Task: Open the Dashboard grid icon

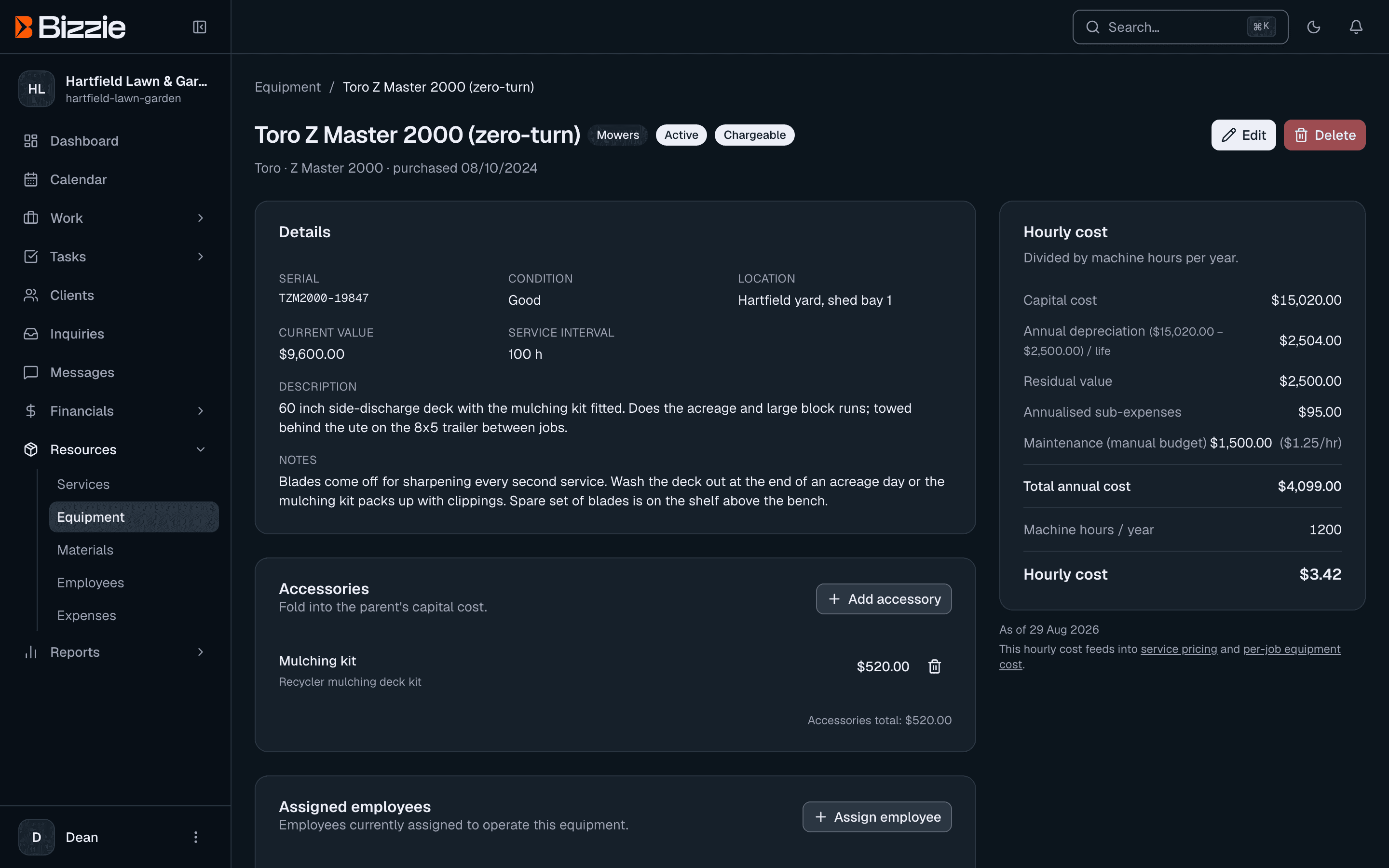Action: click(31, 141)
